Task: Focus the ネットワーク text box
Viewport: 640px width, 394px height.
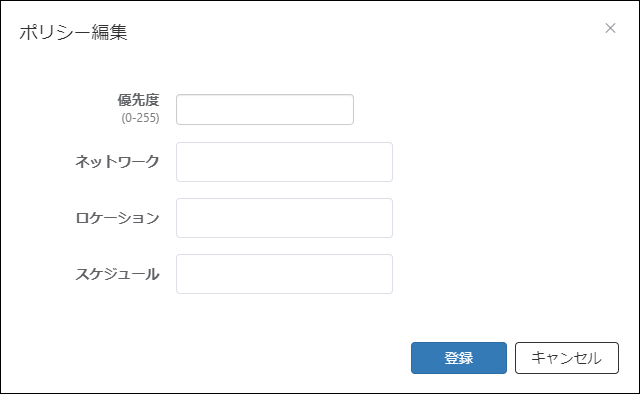Action: 284,162
